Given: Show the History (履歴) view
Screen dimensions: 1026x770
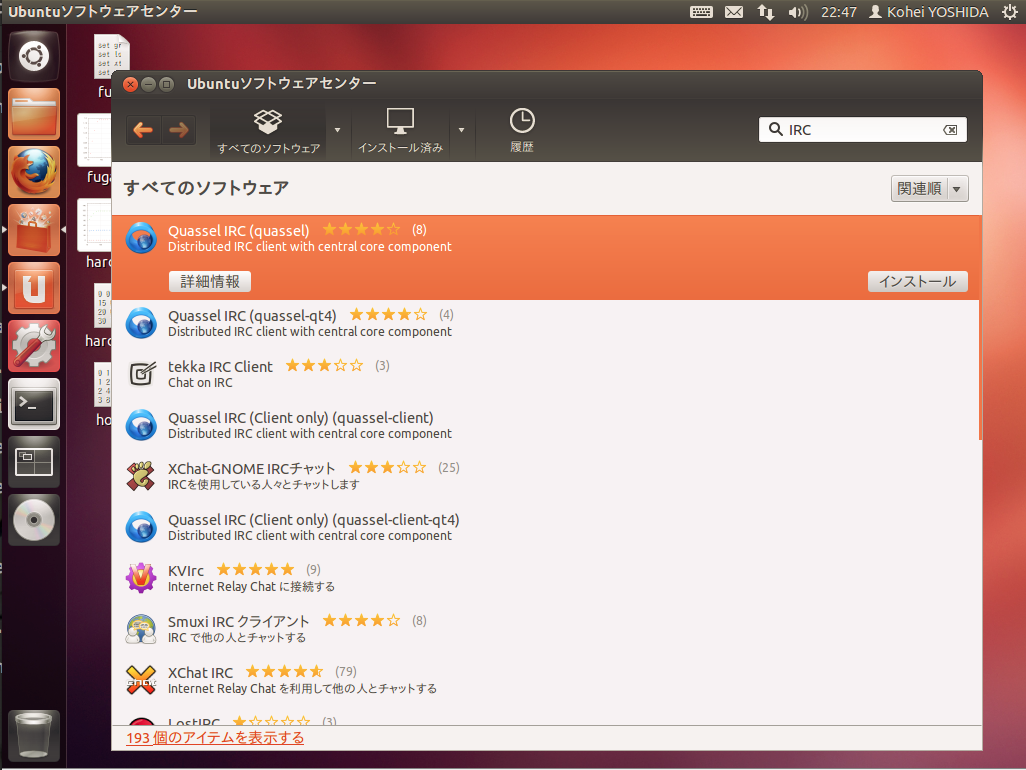Looking at the screenshot, I should click(521, 131).
